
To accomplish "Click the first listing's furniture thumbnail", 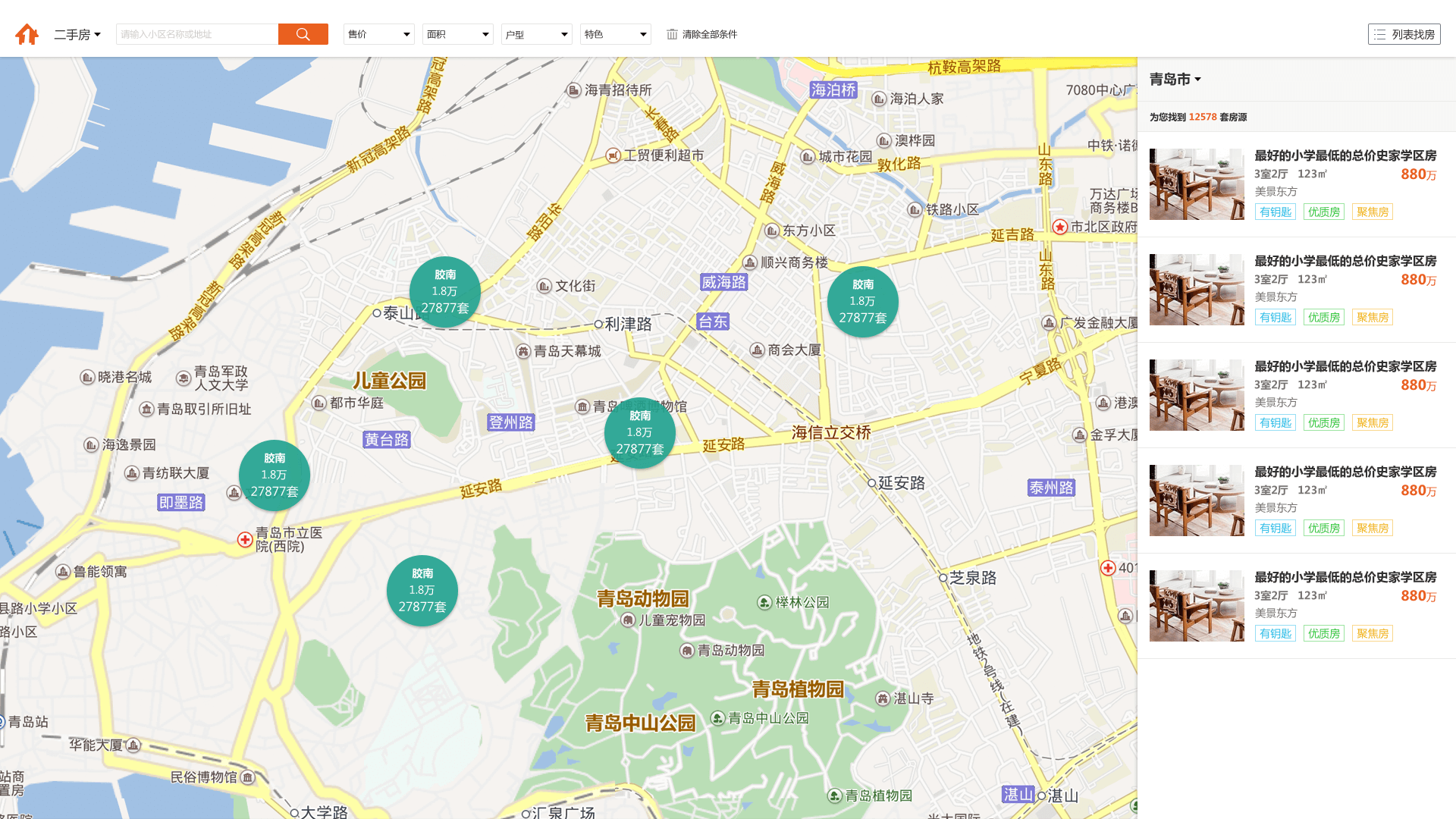I will pos(1197,184).
